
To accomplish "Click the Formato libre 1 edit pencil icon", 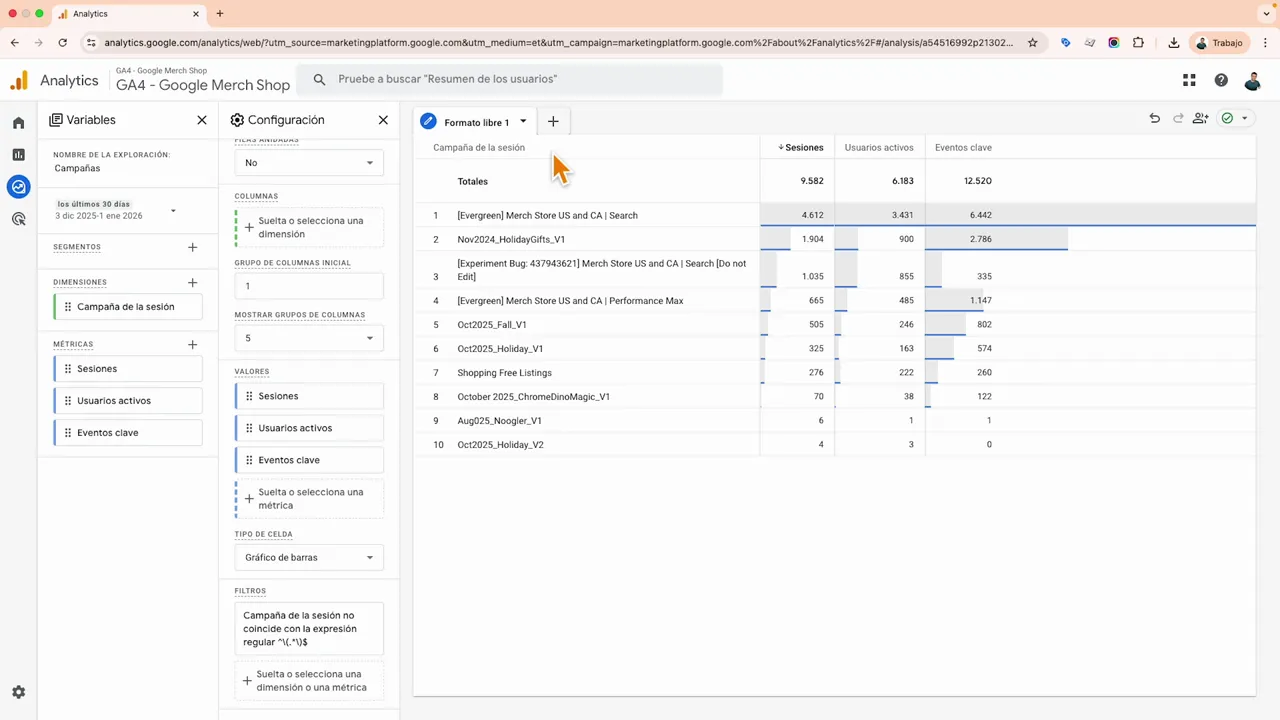I will pos(428,122).
